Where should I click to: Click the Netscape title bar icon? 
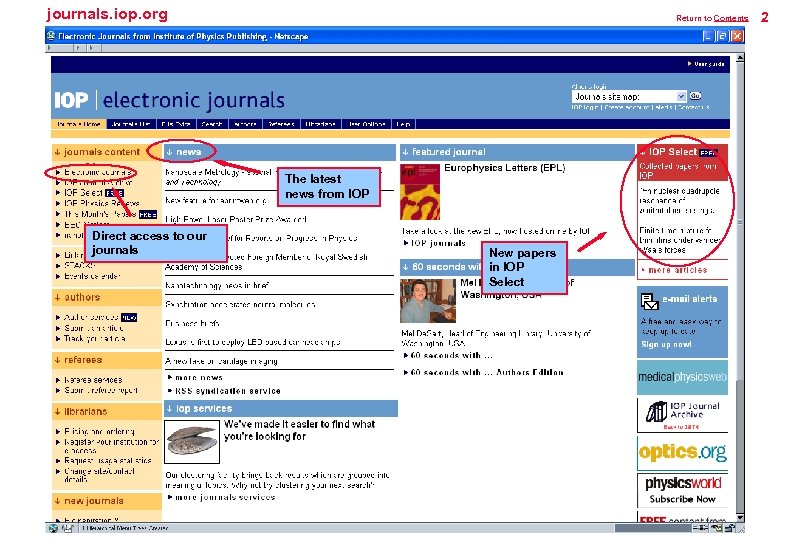pos(51,36)
